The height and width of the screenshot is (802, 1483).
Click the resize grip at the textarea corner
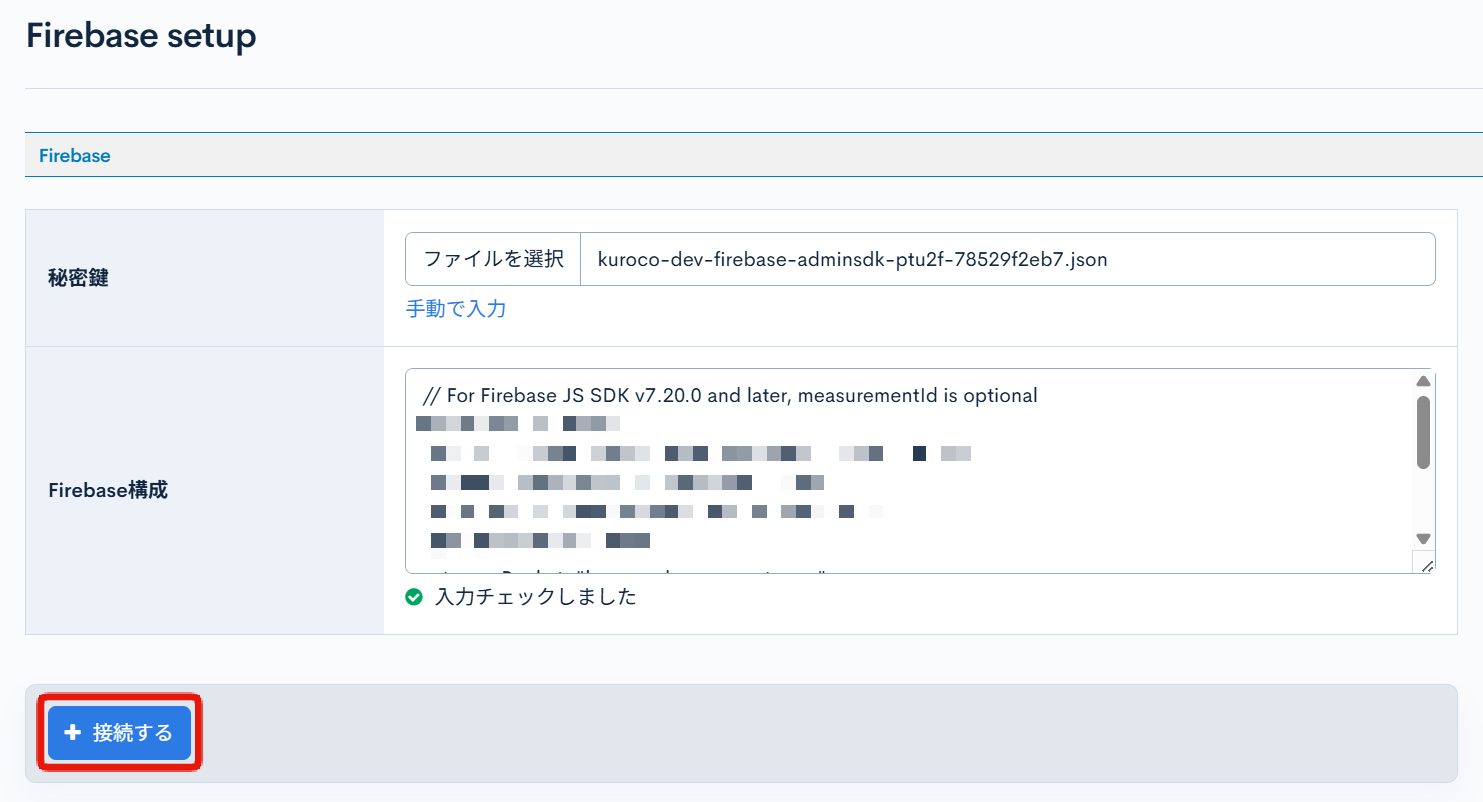pos(1427,563)
